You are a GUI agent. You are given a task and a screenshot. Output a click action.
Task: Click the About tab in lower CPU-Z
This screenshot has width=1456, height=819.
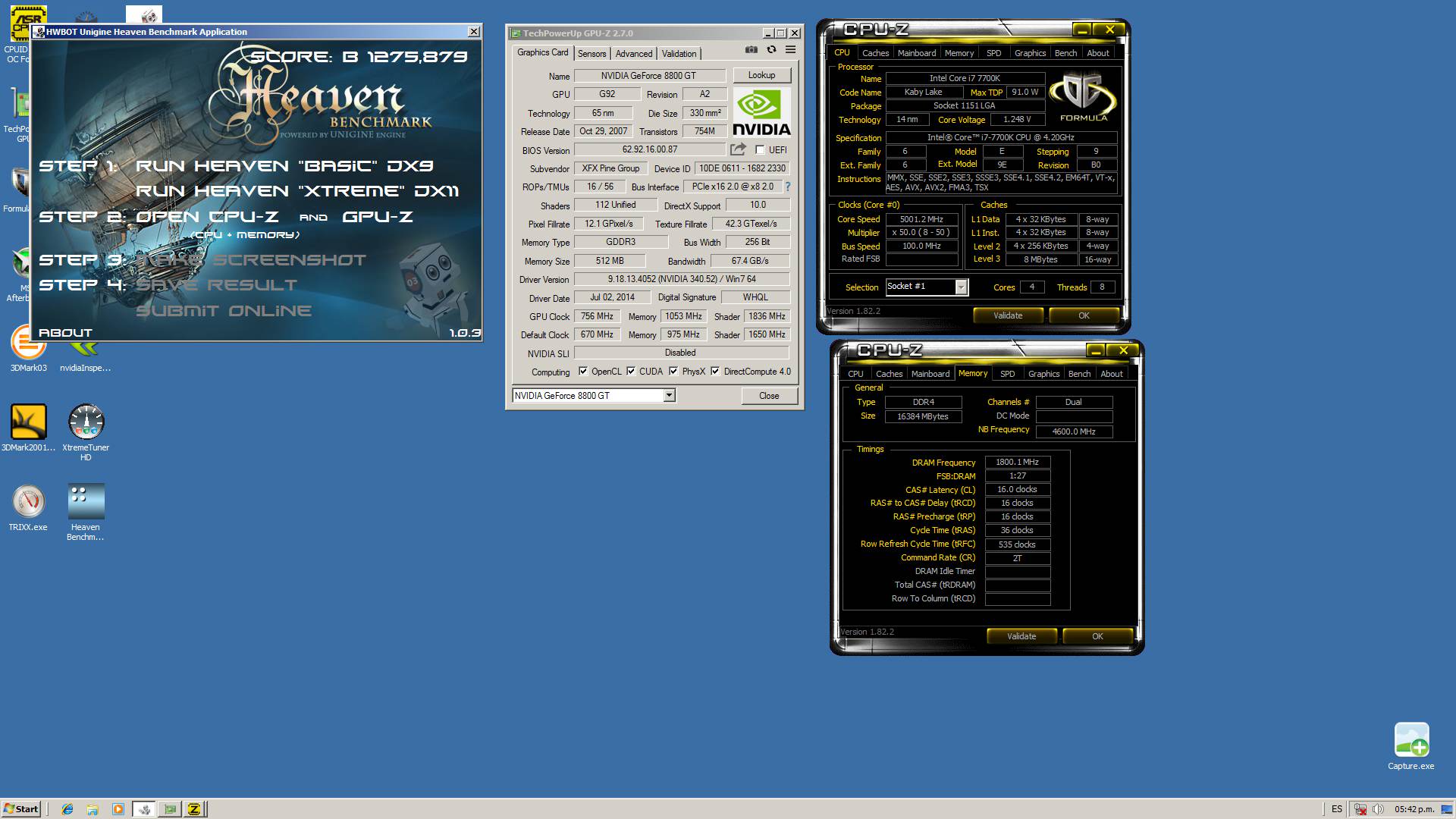(1111, 374)
